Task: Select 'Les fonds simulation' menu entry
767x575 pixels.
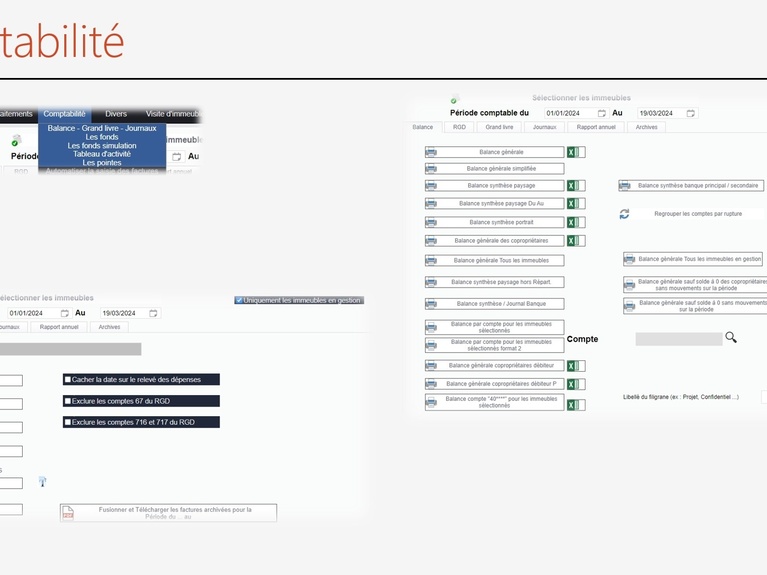Action: coord(102,146)
